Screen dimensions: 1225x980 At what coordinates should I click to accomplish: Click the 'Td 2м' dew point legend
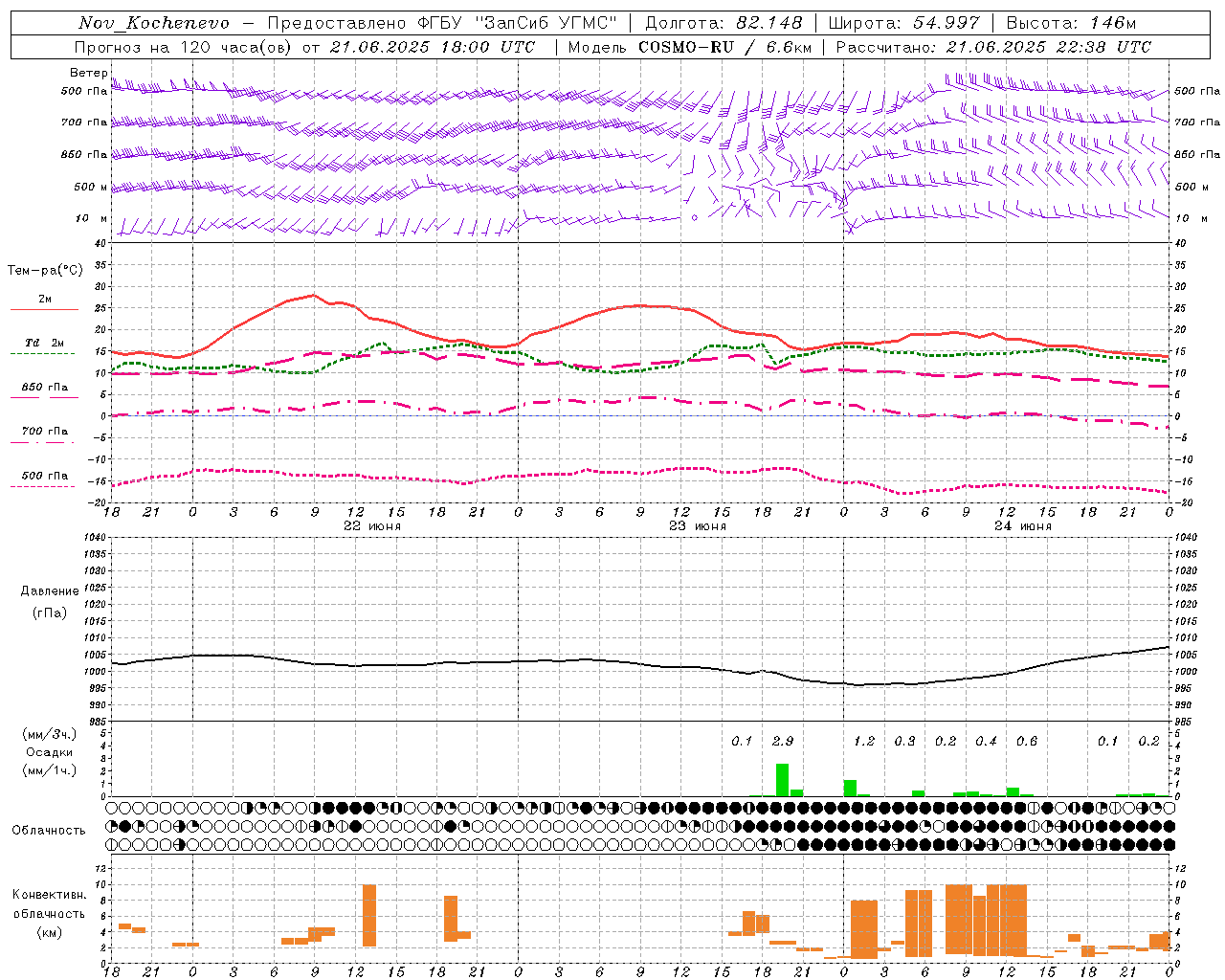coord(44,343)
